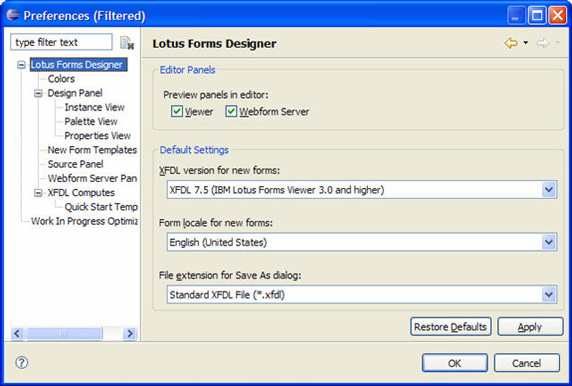Viewport: 572px width, 386px height.
Task: Click the tree scrollbar left arrow
Action: click(17, 333)
